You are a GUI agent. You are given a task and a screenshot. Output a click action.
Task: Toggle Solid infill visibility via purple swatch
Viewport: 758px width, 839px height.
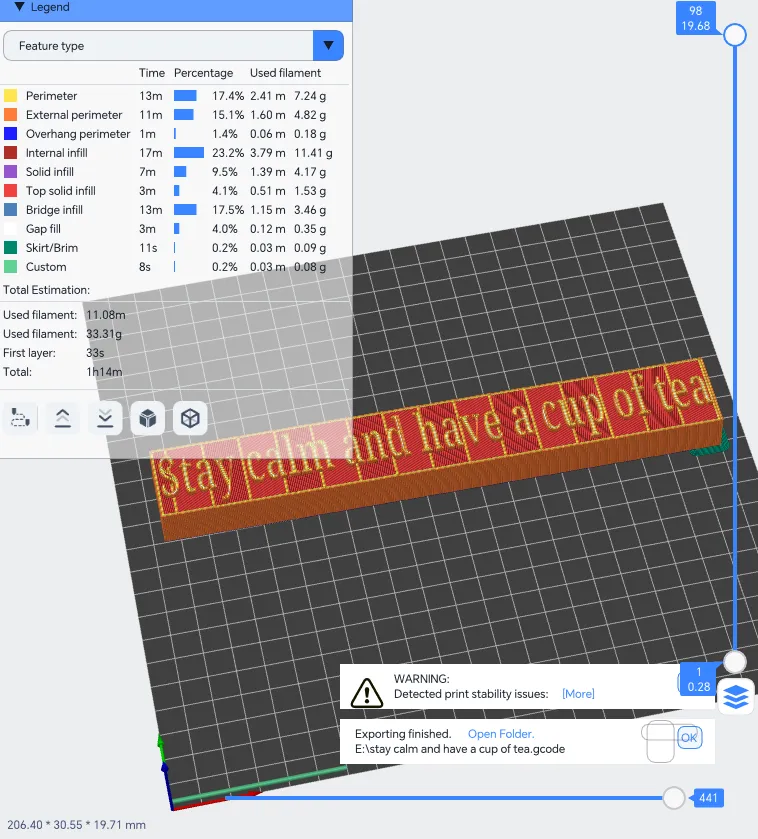(x=10, y=172)
